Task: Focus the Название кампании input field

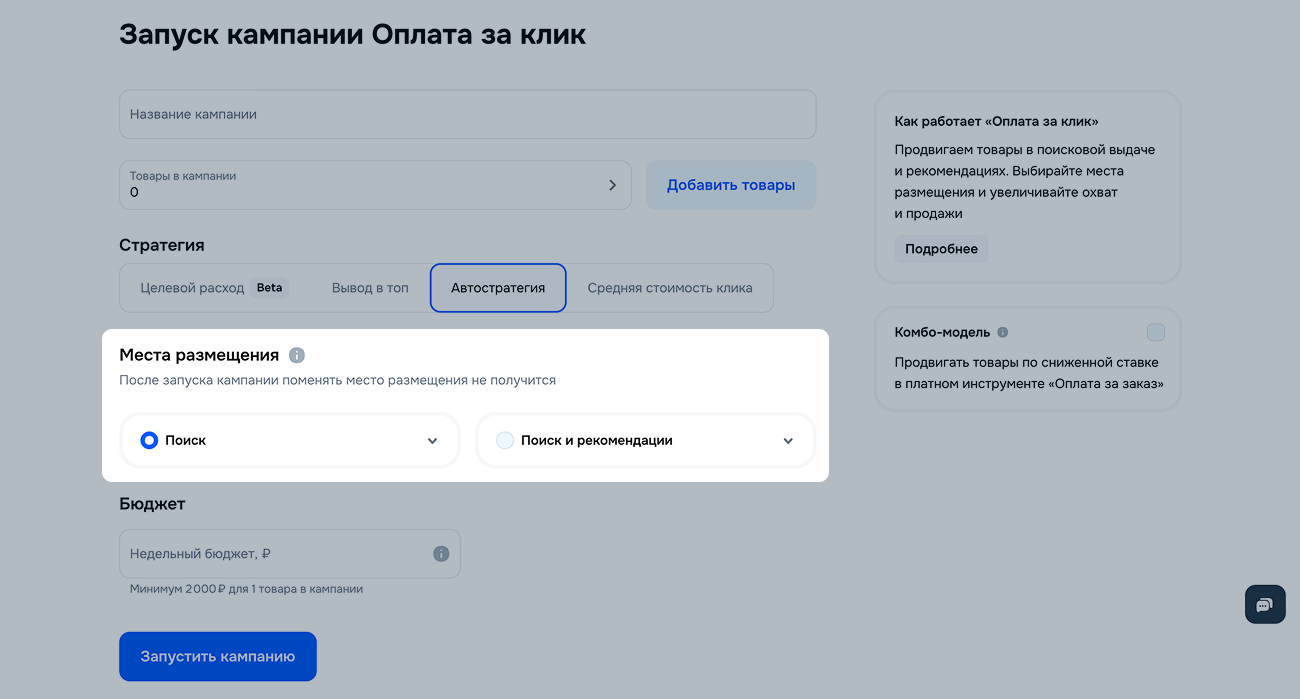Action: 467,115
